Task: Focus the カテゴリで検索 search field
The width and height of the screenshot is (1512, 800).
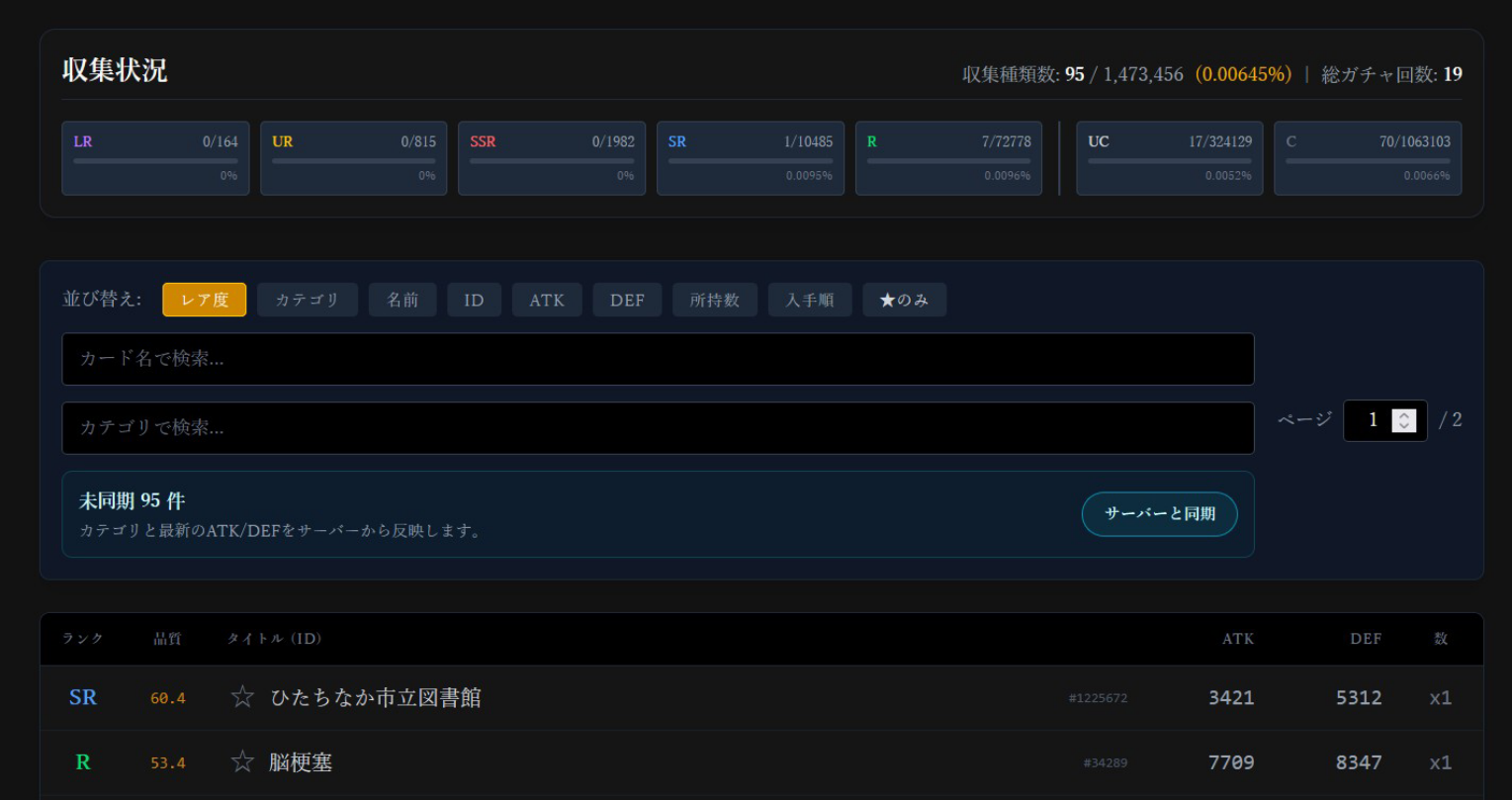Action: pyautogui.click(x=658, y=428)
